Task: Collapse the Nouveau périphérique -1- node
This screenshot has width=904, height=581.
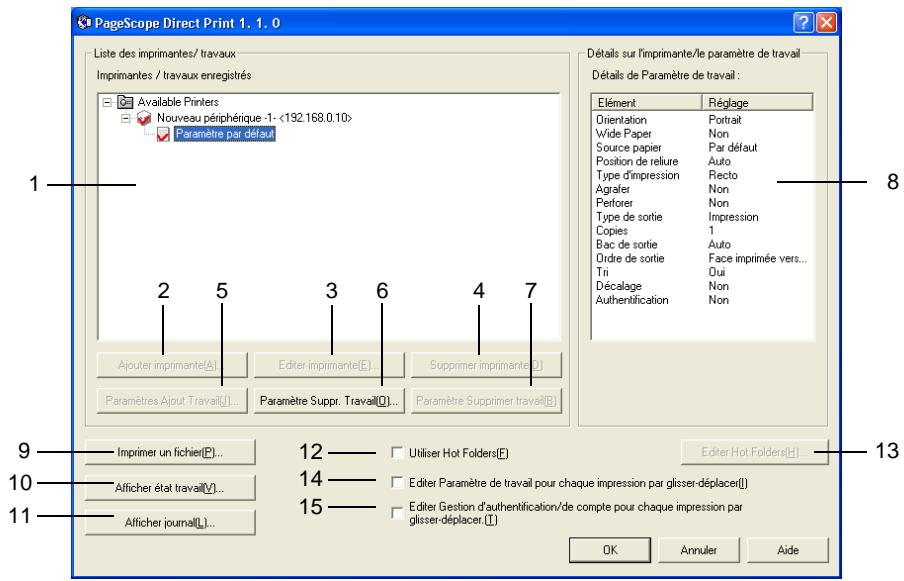Action: coord(126,118)
